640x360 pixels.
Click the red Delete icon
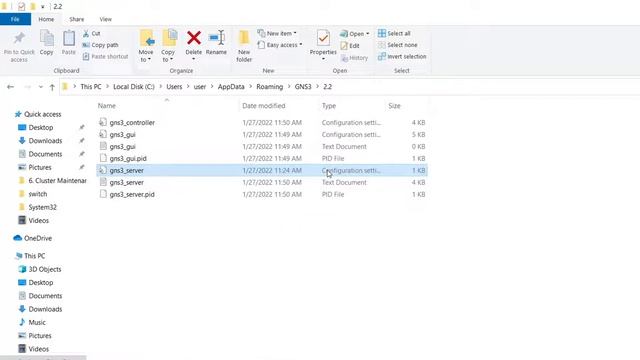[x=194, y=38]
